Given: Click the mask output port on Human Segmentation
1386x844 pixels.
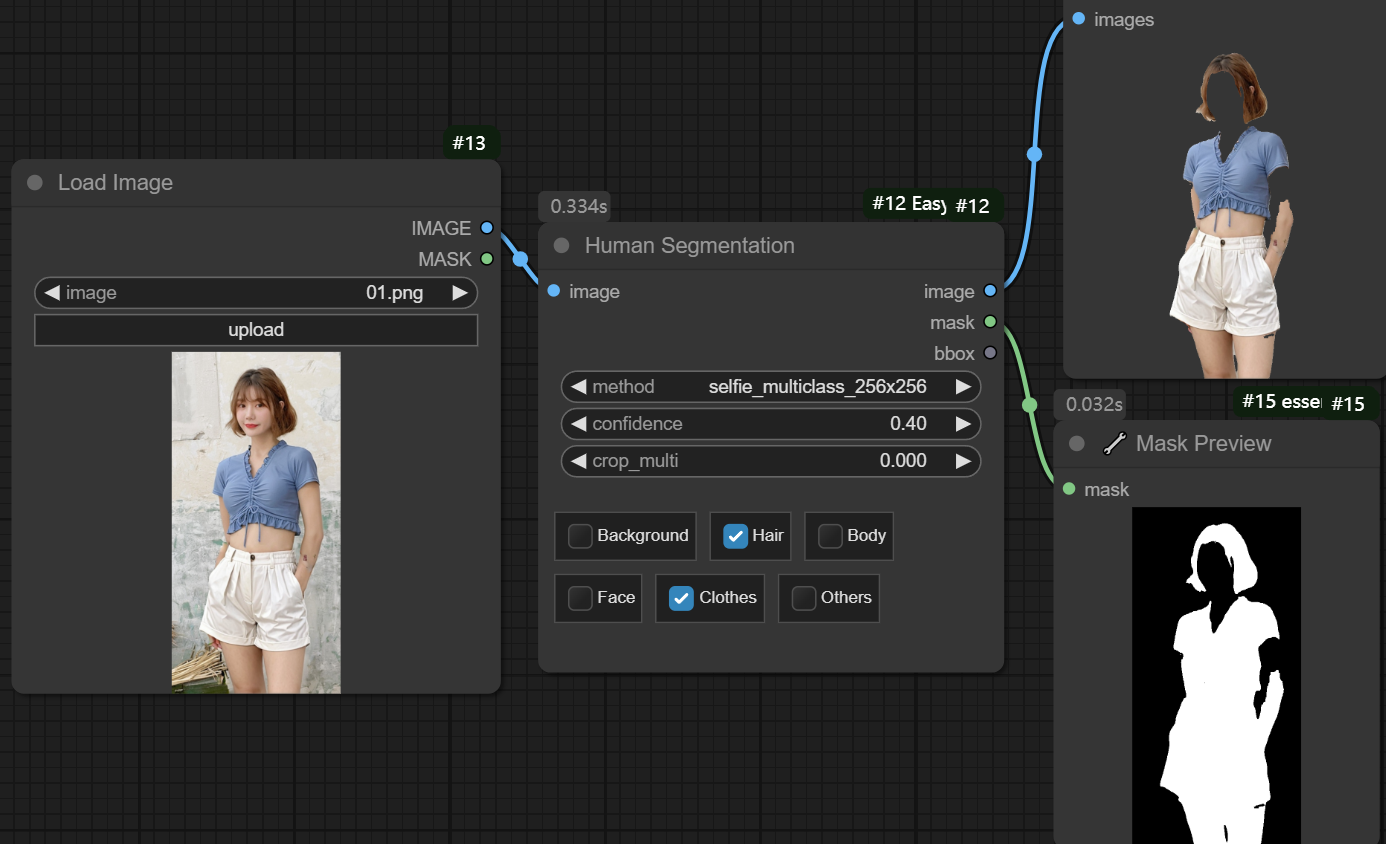Looking at the screenshot, I should tap(990, 322).
